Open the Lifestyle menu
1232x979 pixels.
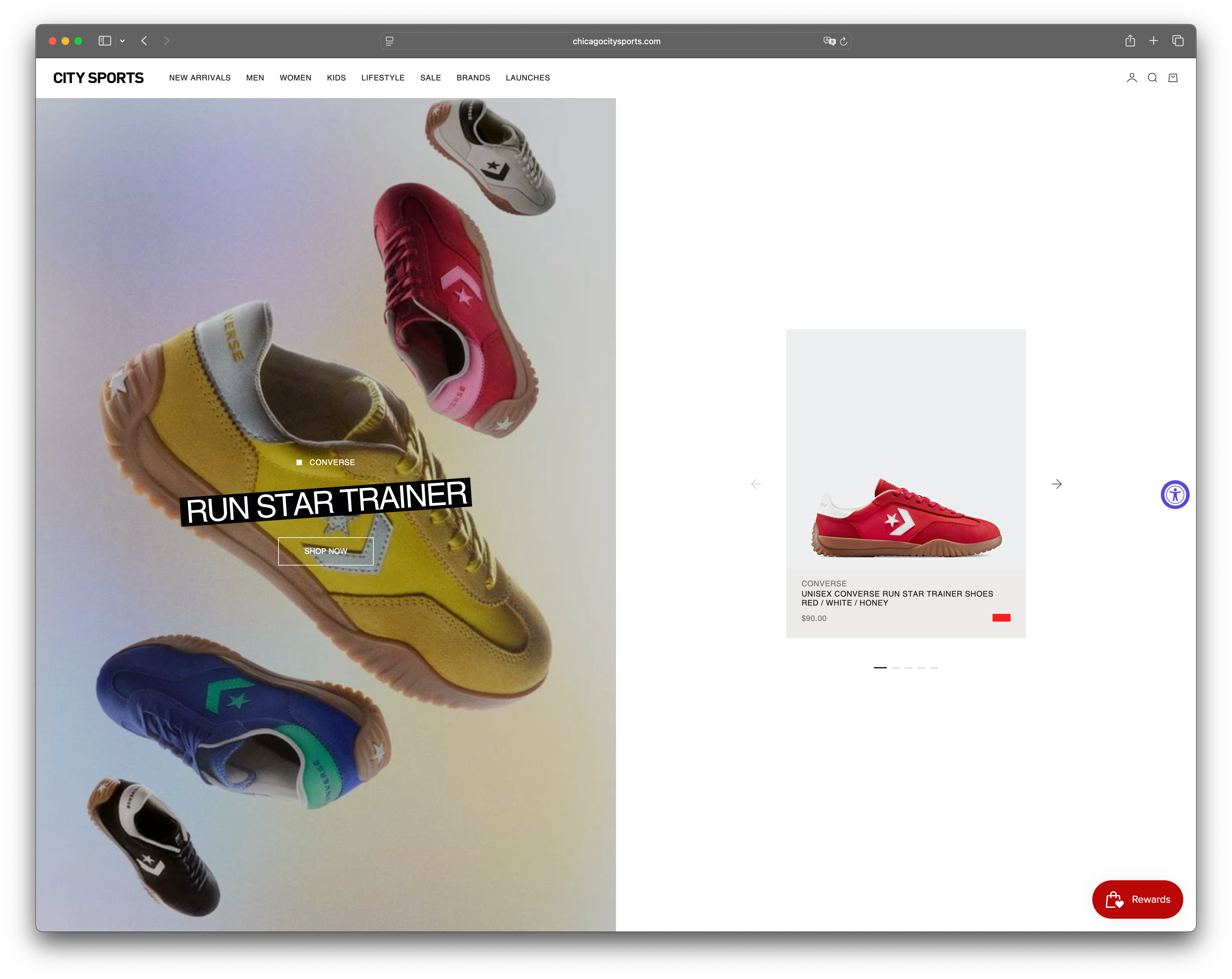383,78
